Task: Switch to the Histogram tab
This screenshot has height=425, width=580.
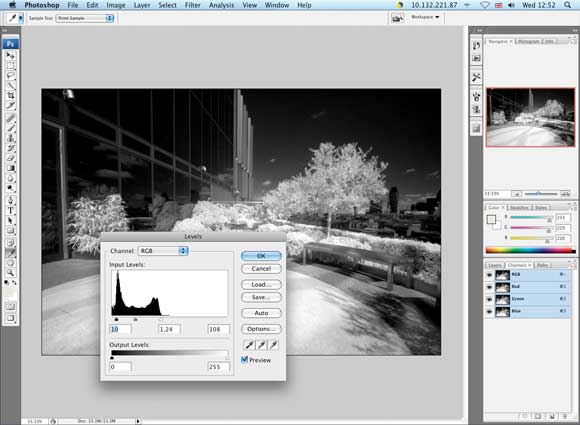Action: coord(529,41)
